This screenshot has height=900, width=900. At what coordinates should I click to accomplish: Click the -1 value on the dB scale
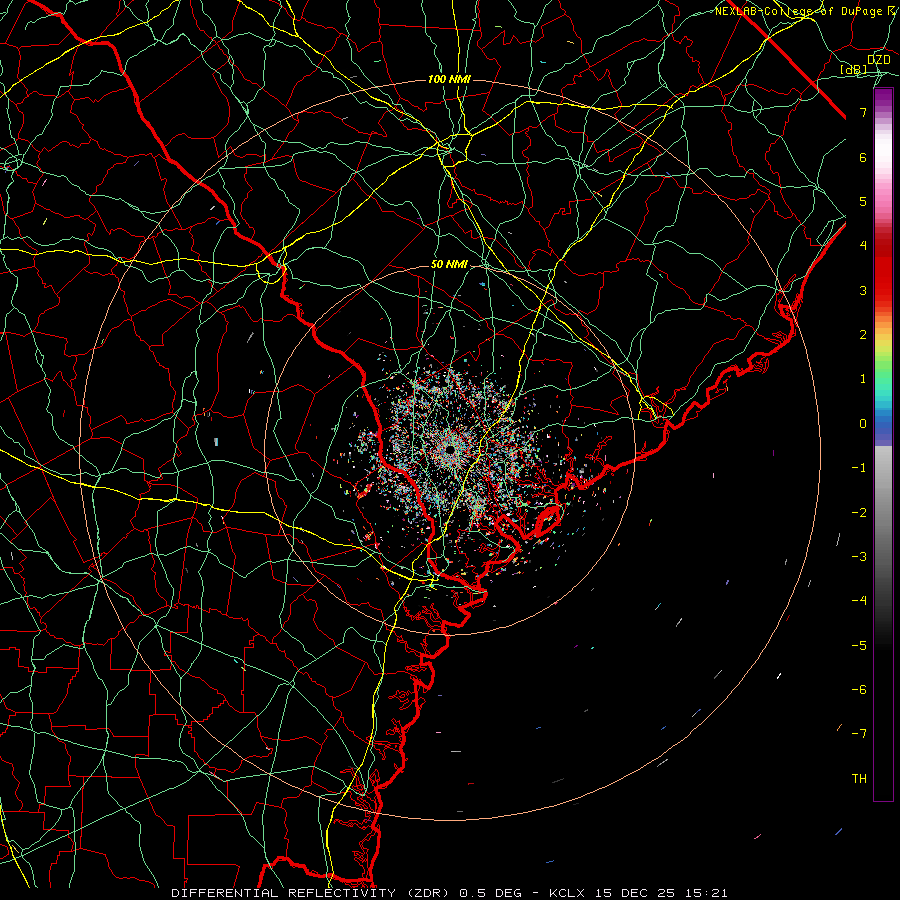coord(859,468)
